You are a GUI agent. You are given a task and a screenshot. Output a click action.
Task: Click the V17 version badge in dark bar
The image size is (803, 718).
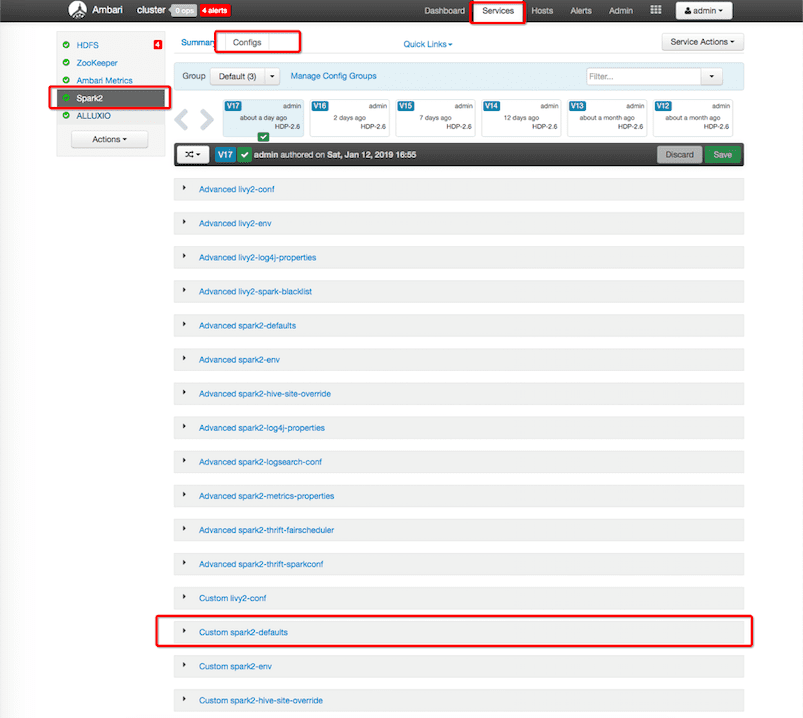[x=225, y=155]
